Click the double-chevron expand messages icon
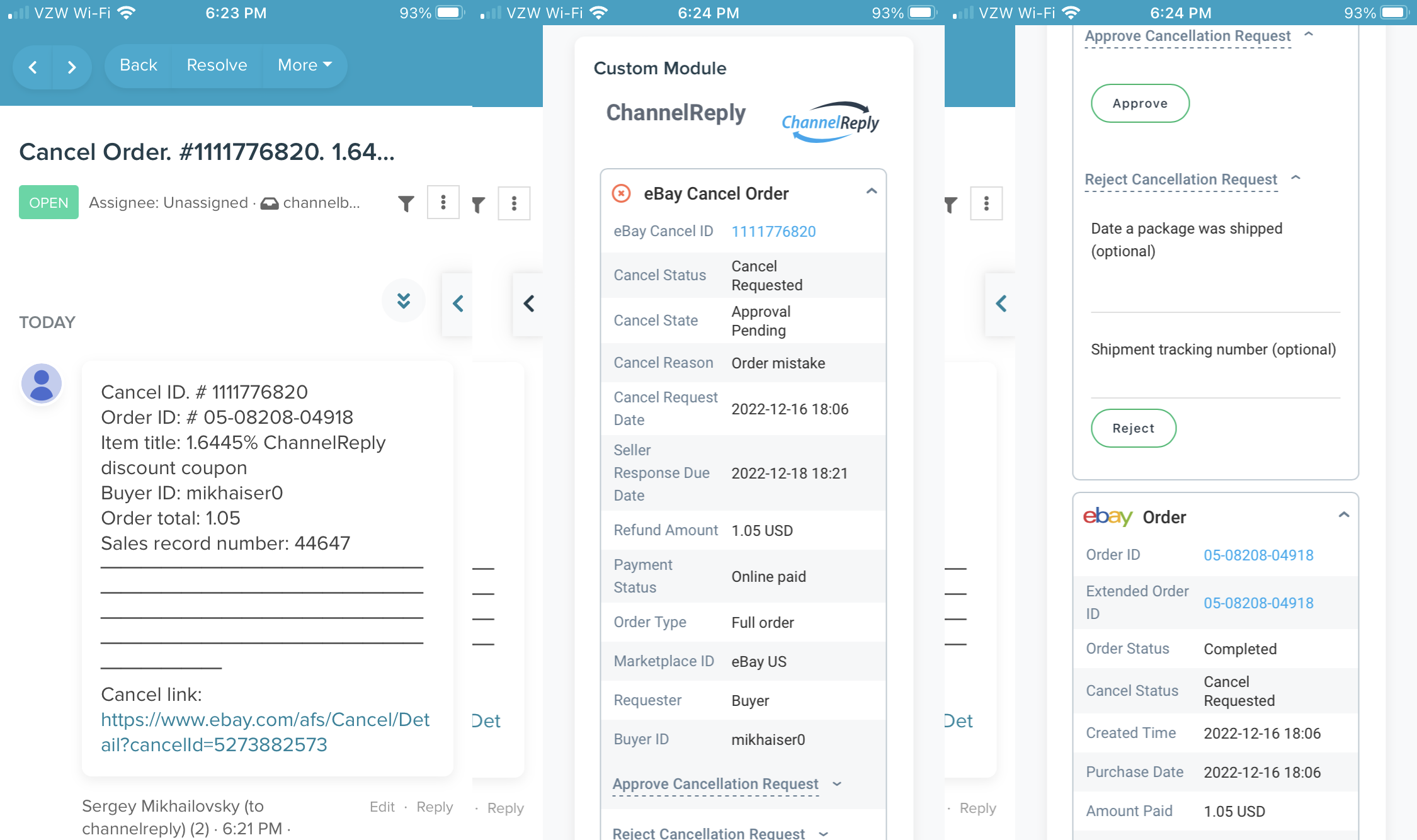1417x840 pixels. [404, 300]
